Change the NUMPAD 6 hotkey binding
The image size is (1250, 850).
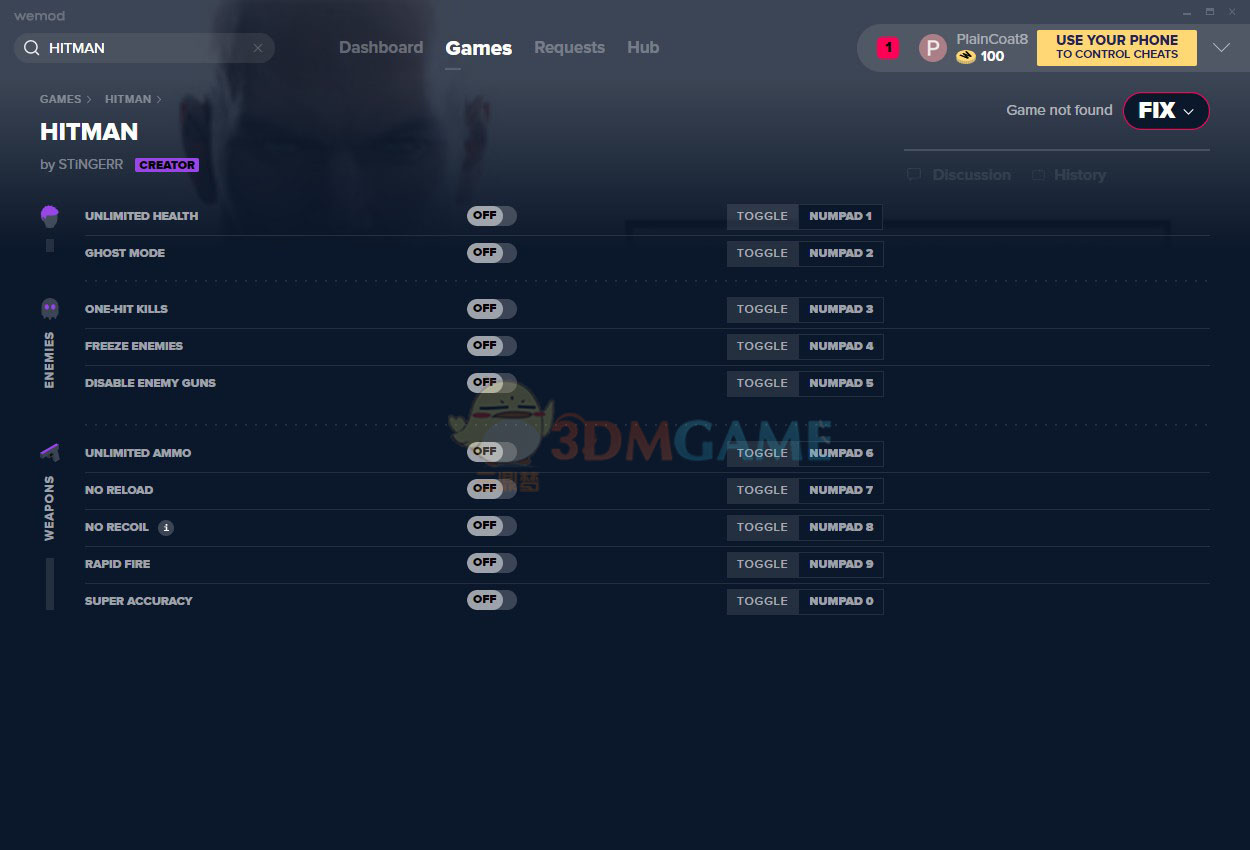tap(840, 453)
